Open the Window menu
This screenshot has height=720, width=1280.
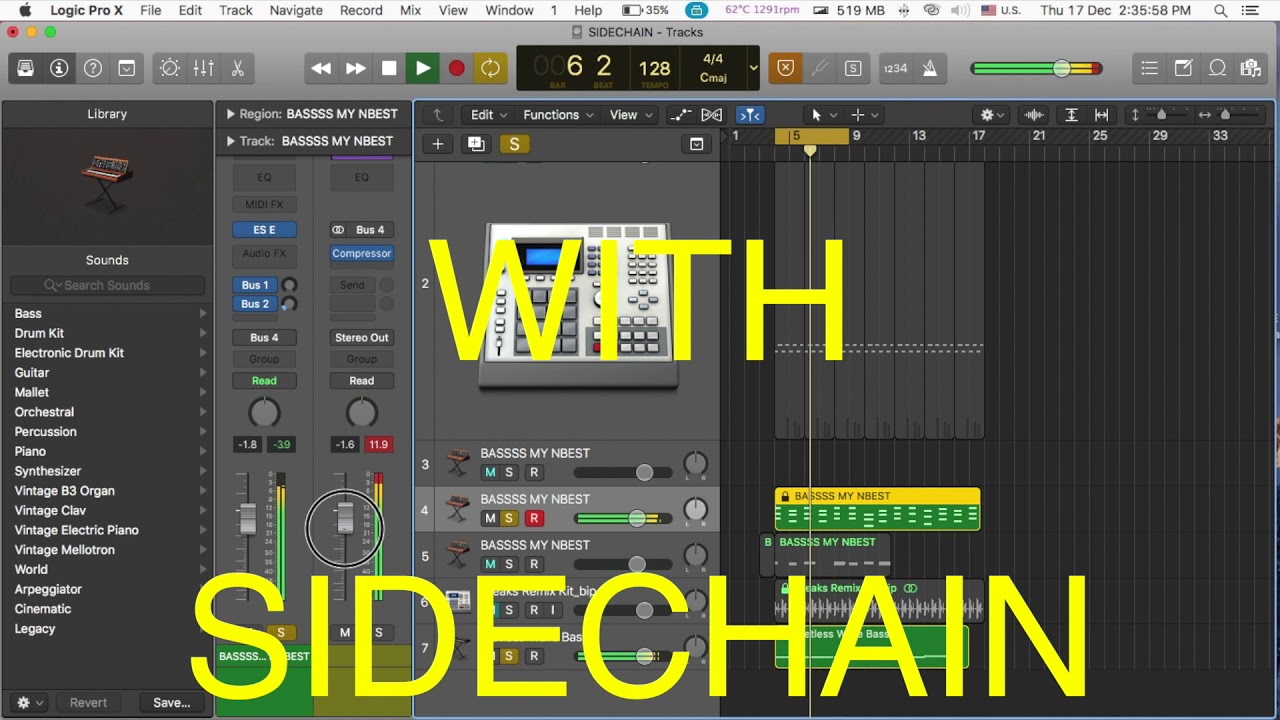pos(509,10)
